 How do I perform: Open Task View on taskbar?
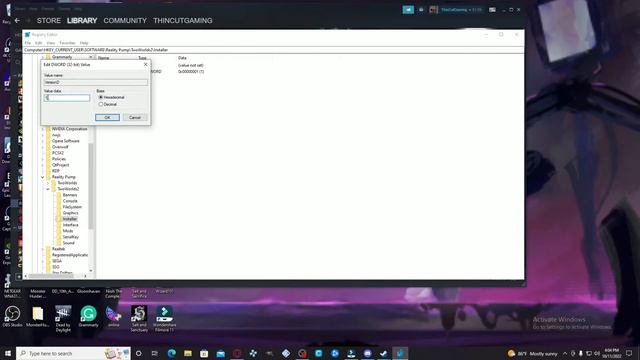[x=155, y=353]
